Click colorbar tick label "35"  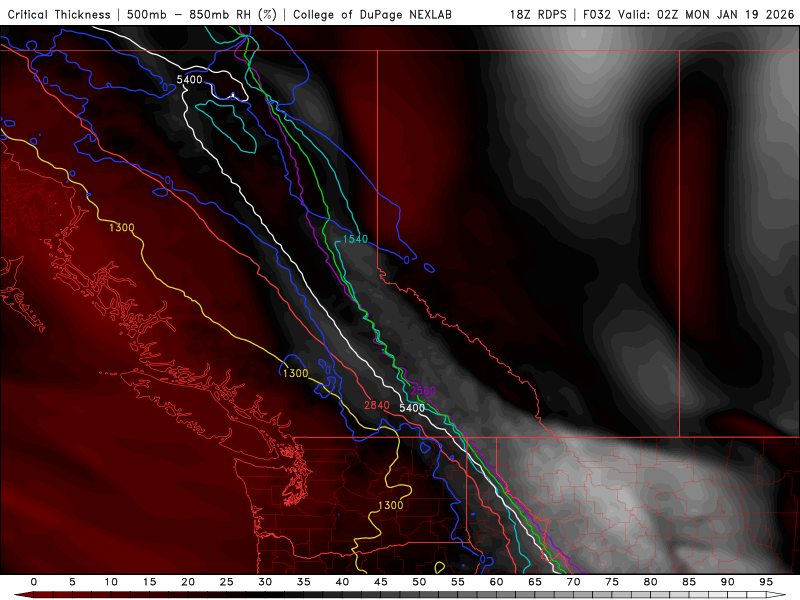[x=304, y=582]
